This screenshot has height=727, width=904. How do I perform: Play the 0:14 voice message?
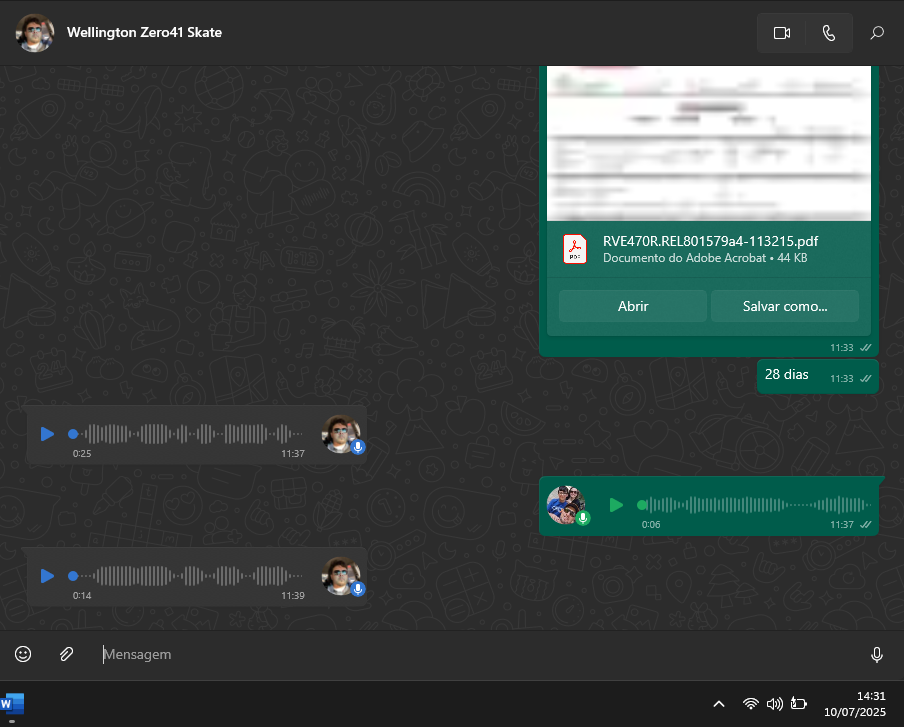[47, 576]
